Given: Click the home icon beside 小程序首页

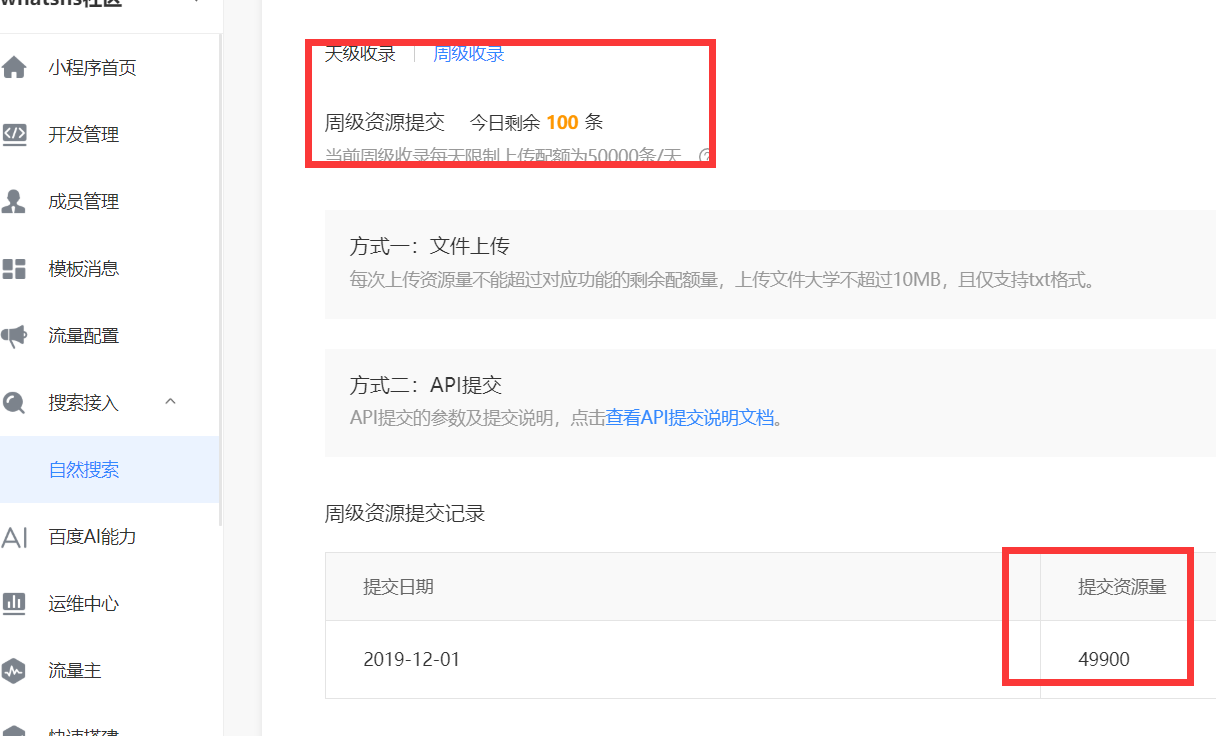Looking at the screenshot, I should click(14, 68).
